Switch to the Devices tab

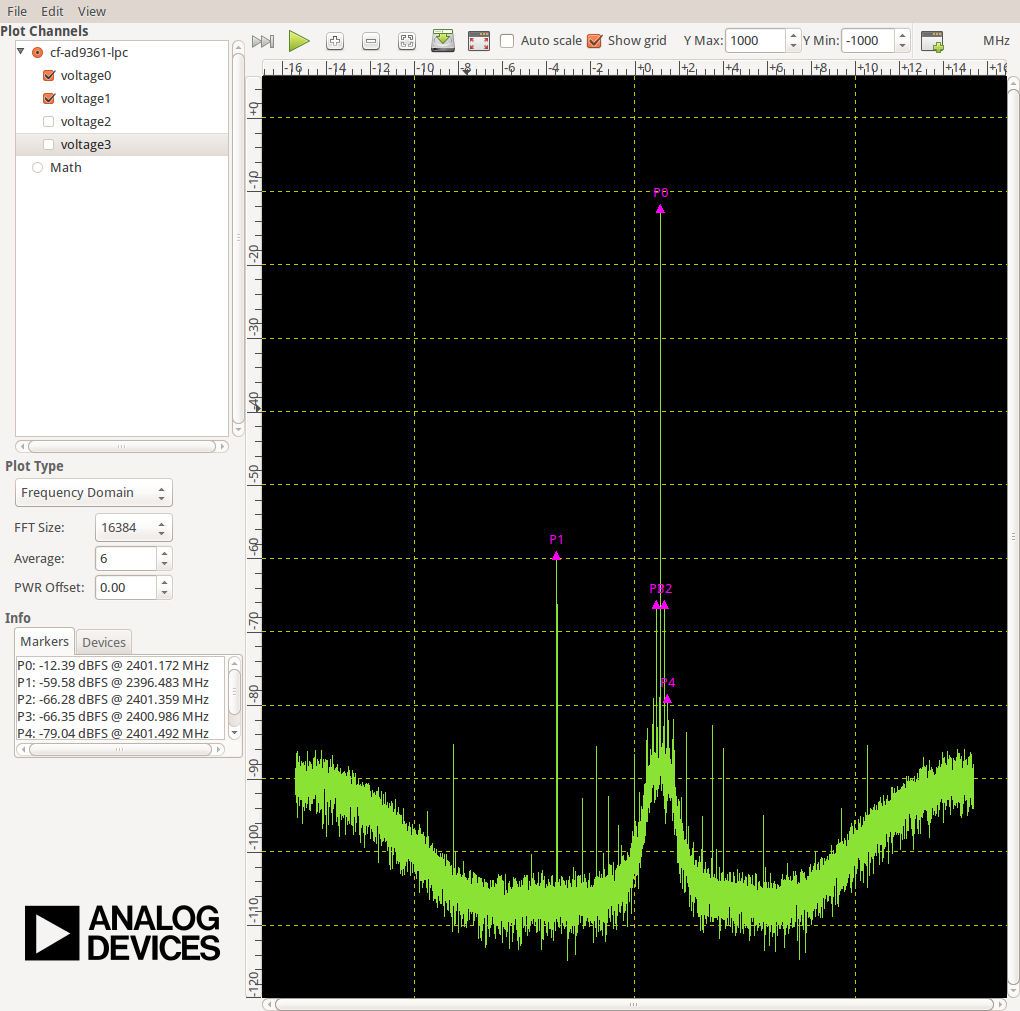click(x=104, y=642)
